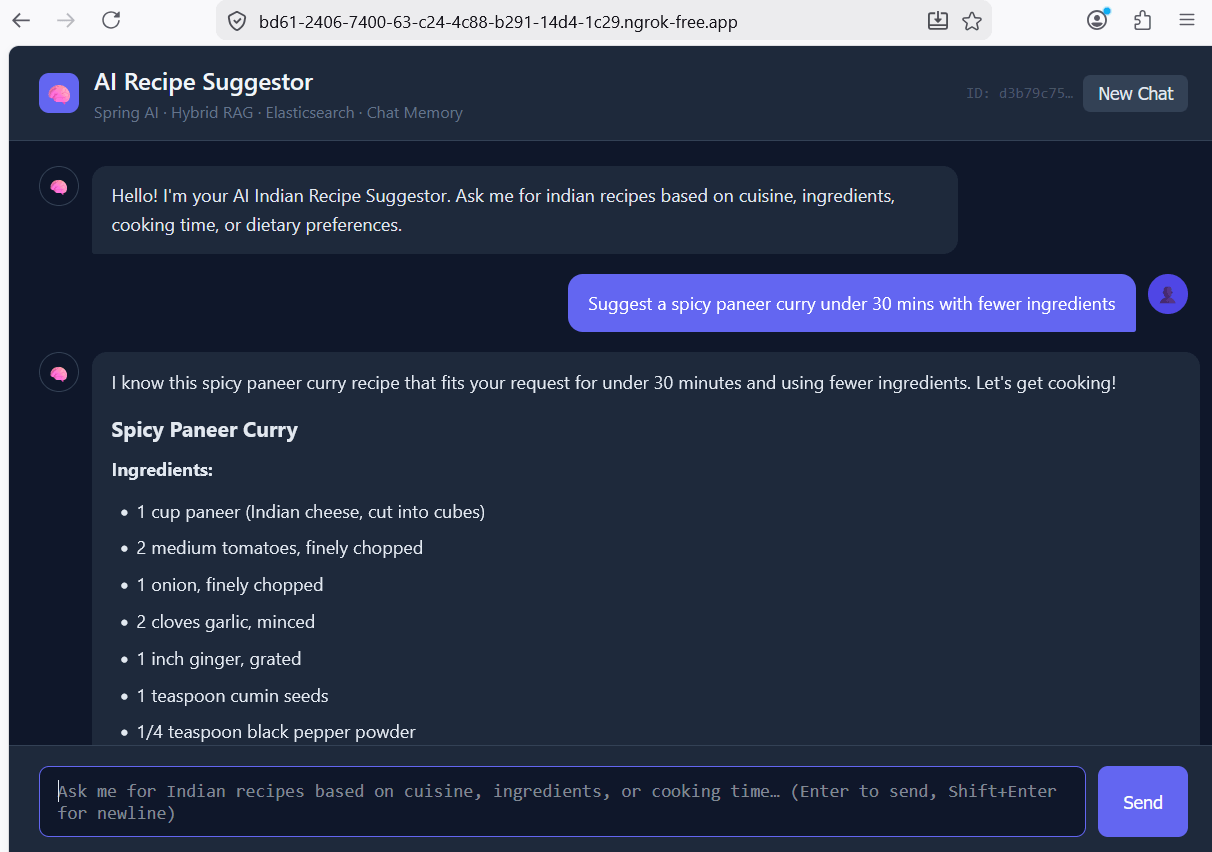Bookmark this page with star icon

(972, 21)
